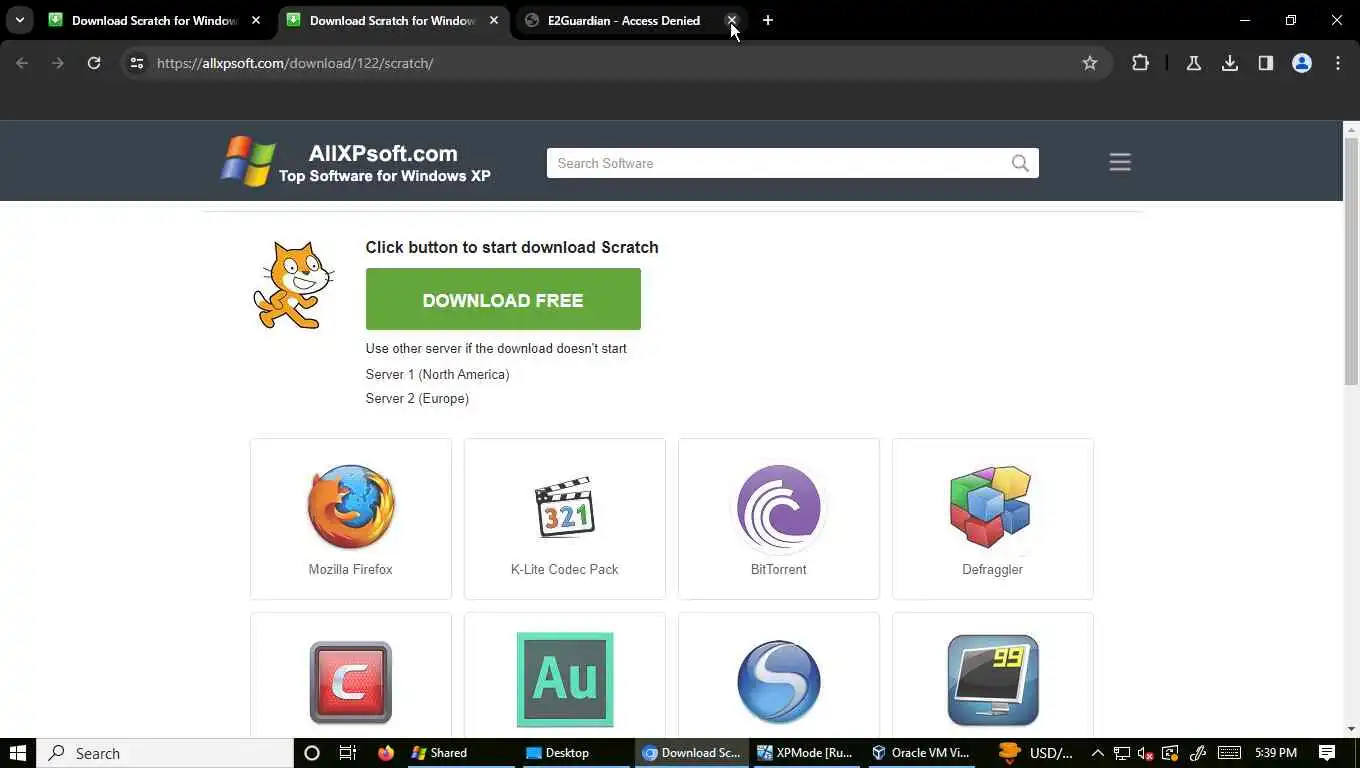Image resolution: width=1360 pixels, height=768 pixels.
Task: Go back to previous page
Action: pyautogui.click(x=22, y=63)
